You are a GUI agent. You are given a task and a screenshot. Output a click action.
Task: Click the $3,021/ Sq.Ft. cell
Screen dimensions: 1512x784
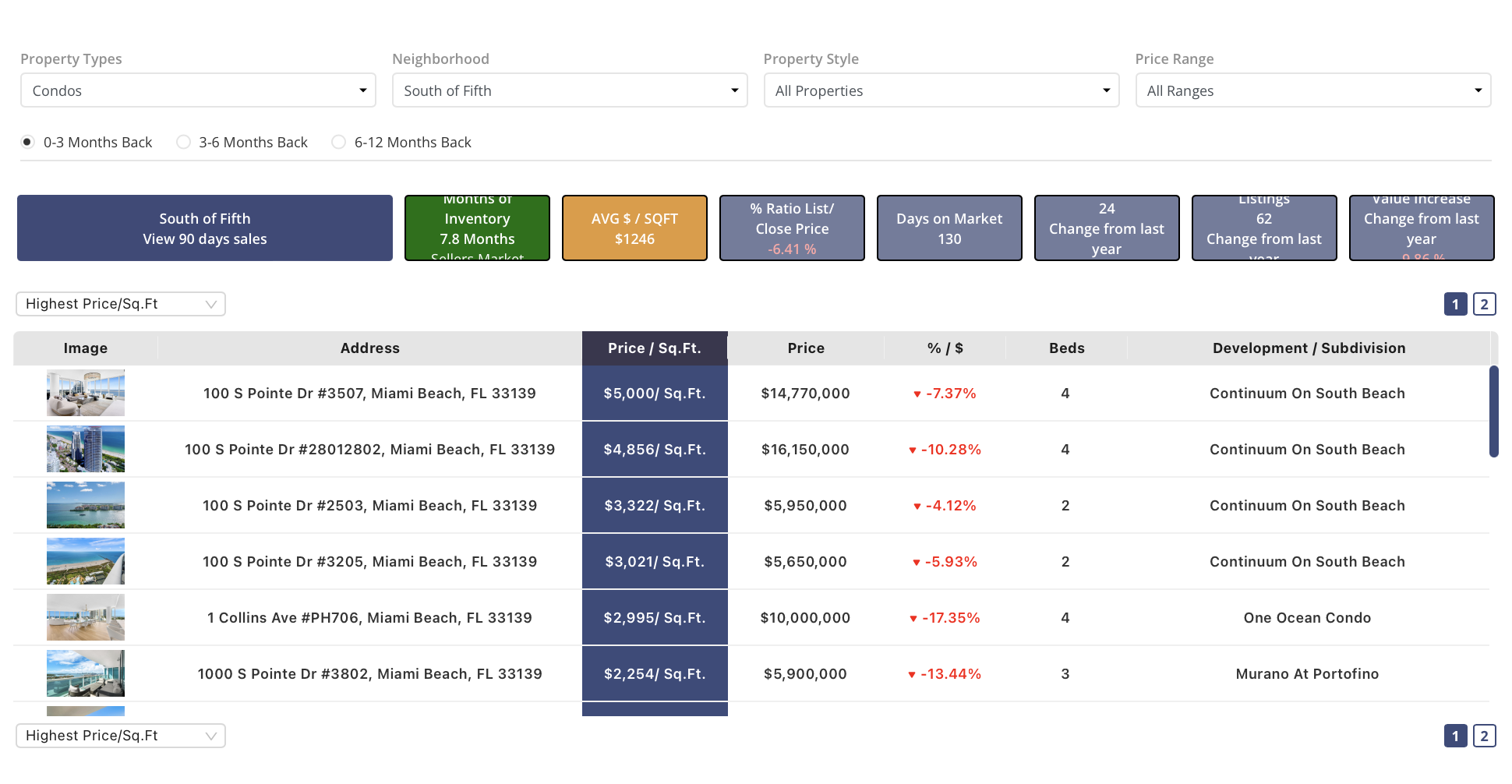point(655,562)
